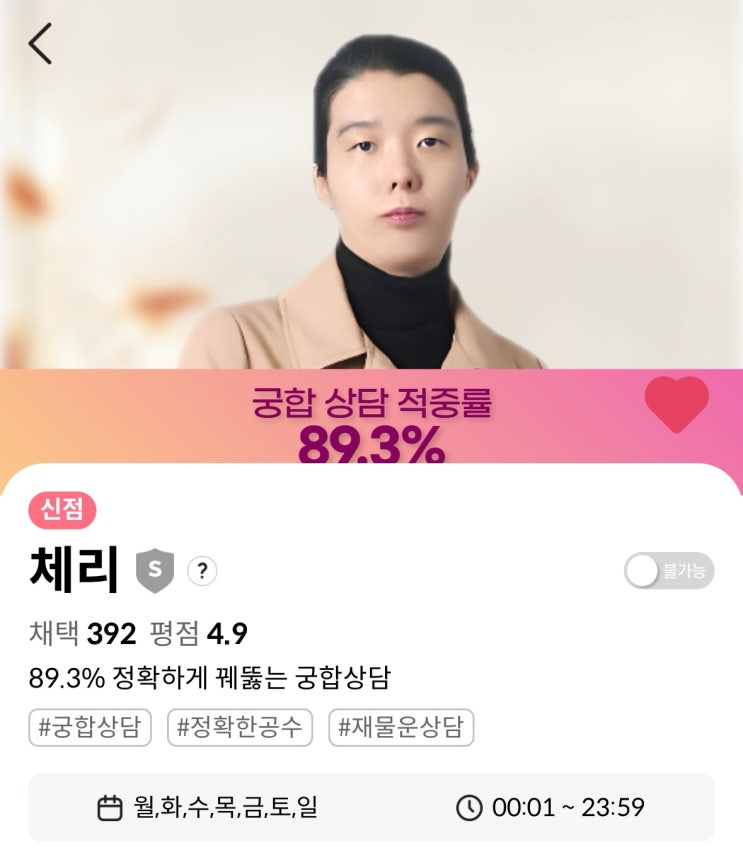Screen dimensions: 743x864
Task: Tap the back arrow icon
Action: 40,44
